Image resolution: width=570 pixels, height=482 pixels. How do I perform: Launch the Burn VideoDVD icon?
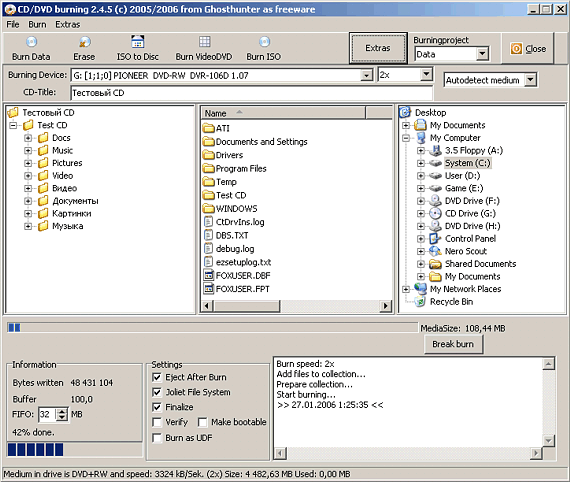tap(204, 42)
